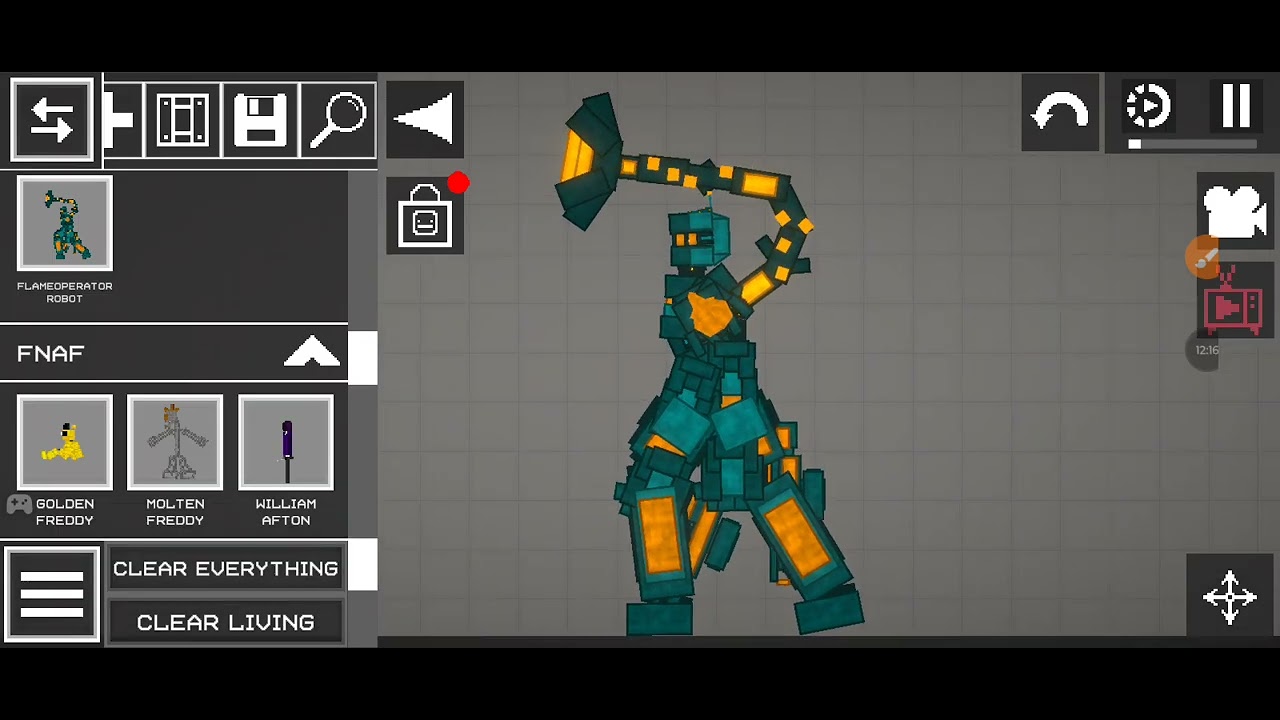The width and height of the screenshot is (1280, 720).
Task: Select the move cross-arrows tool
Action: click(1229, 597)
